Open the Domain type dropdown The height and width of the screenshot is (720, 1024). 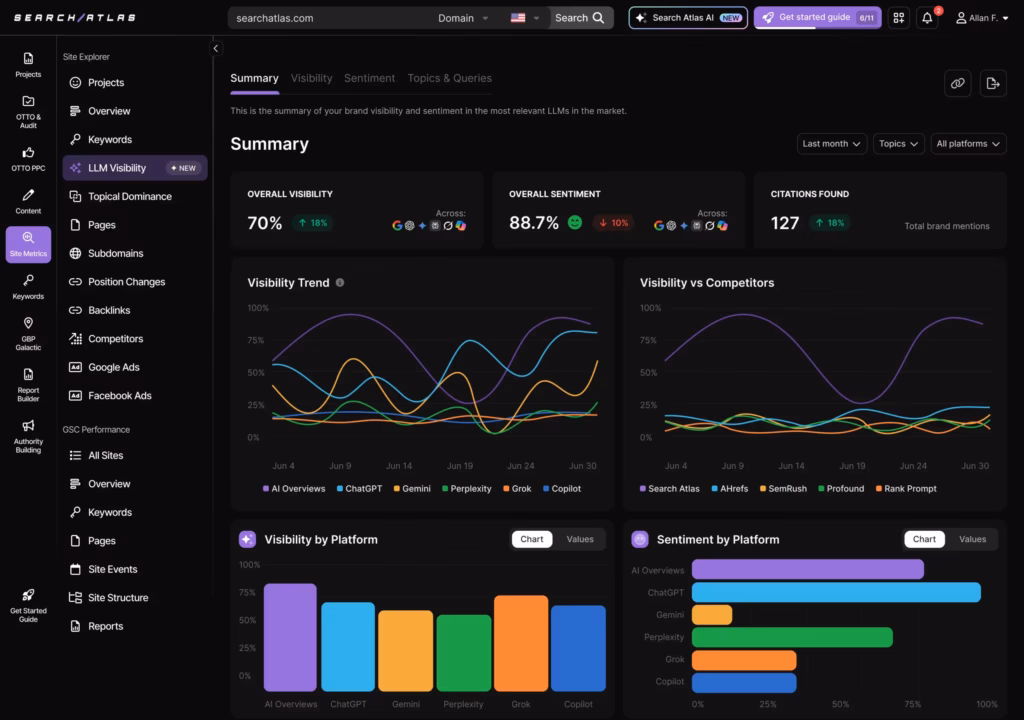tap(463, 18)
